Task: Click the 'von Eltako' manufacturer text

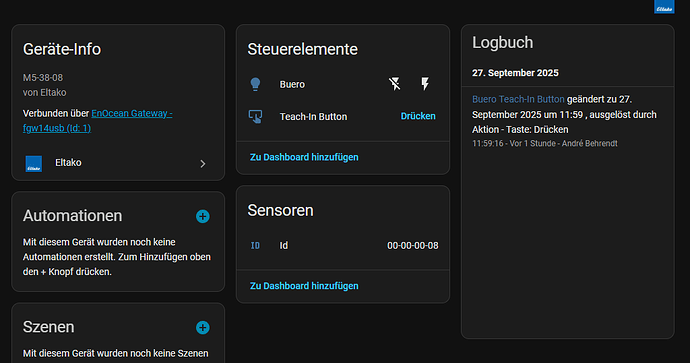Action: click(x=44, y=92)
